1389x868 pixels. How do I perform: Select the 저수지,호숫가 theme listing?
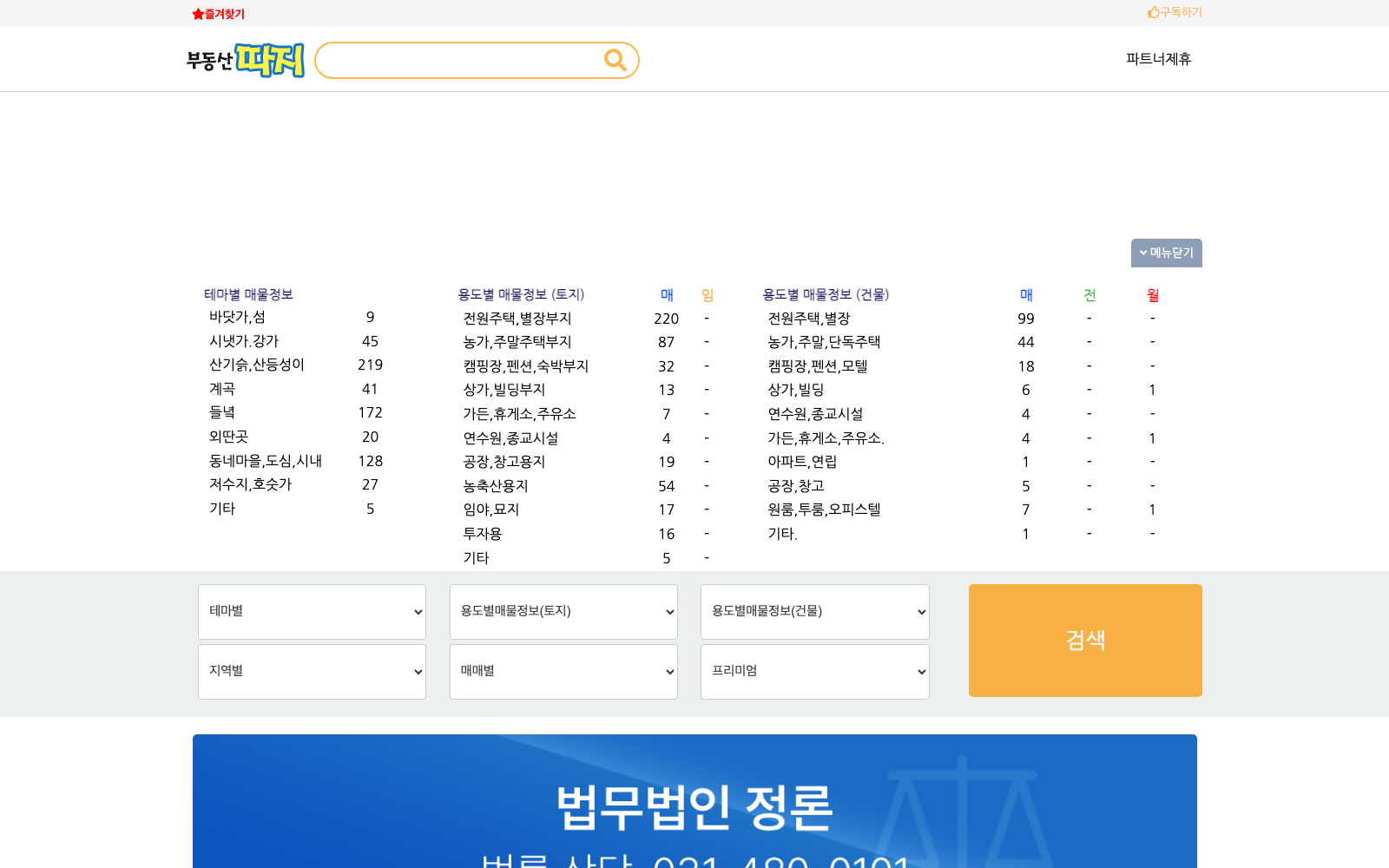[x=250, y=484]
